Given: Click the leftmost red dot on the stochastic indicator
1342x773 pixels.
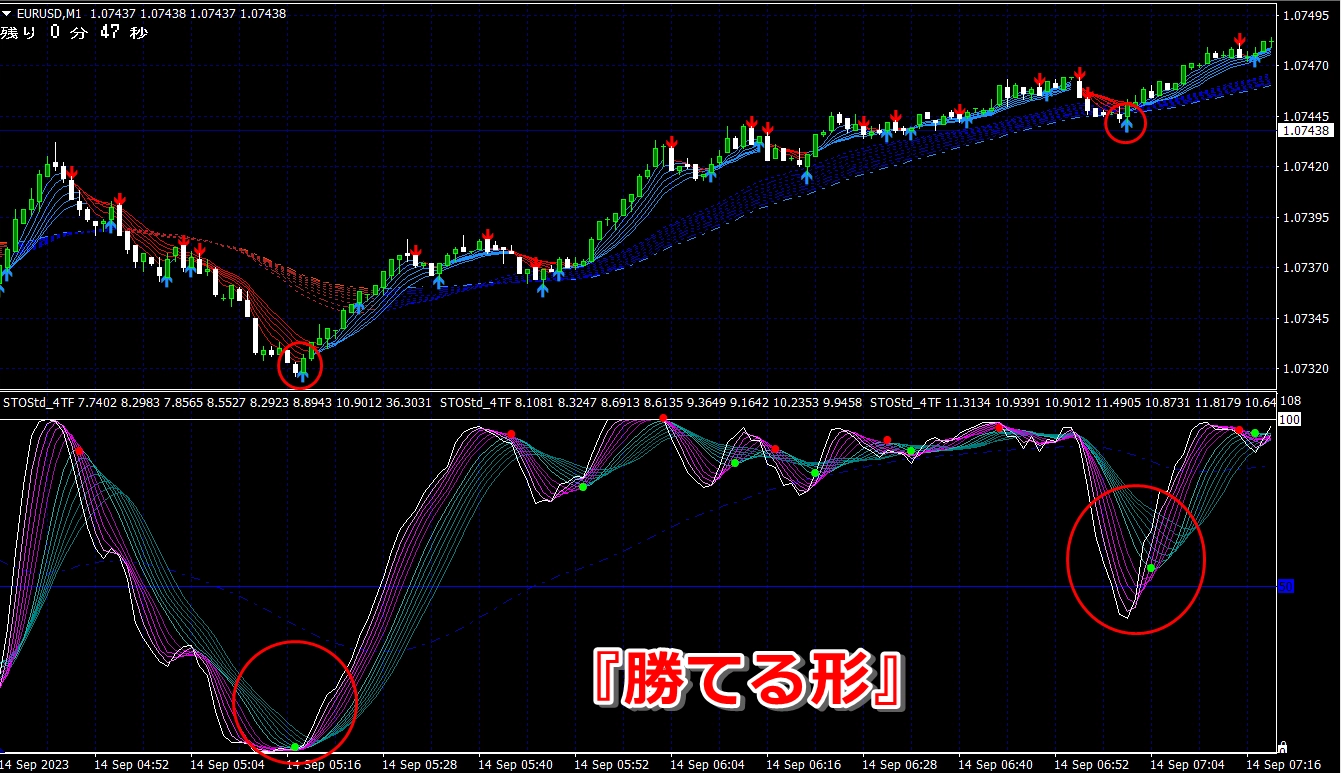Looking at the screenshot, I should tap(79, 453).
